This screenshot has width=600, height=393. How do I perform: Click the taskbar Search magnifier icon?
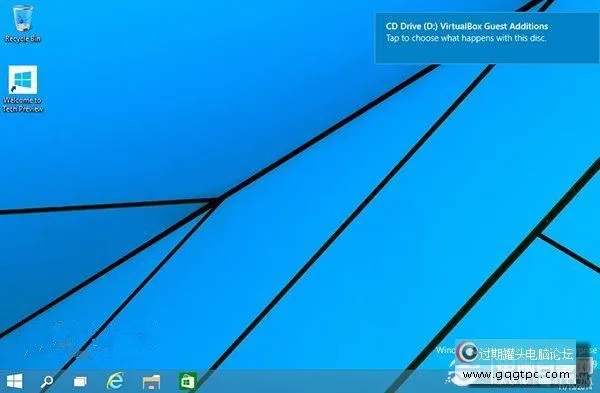click(x=47, y=381)
